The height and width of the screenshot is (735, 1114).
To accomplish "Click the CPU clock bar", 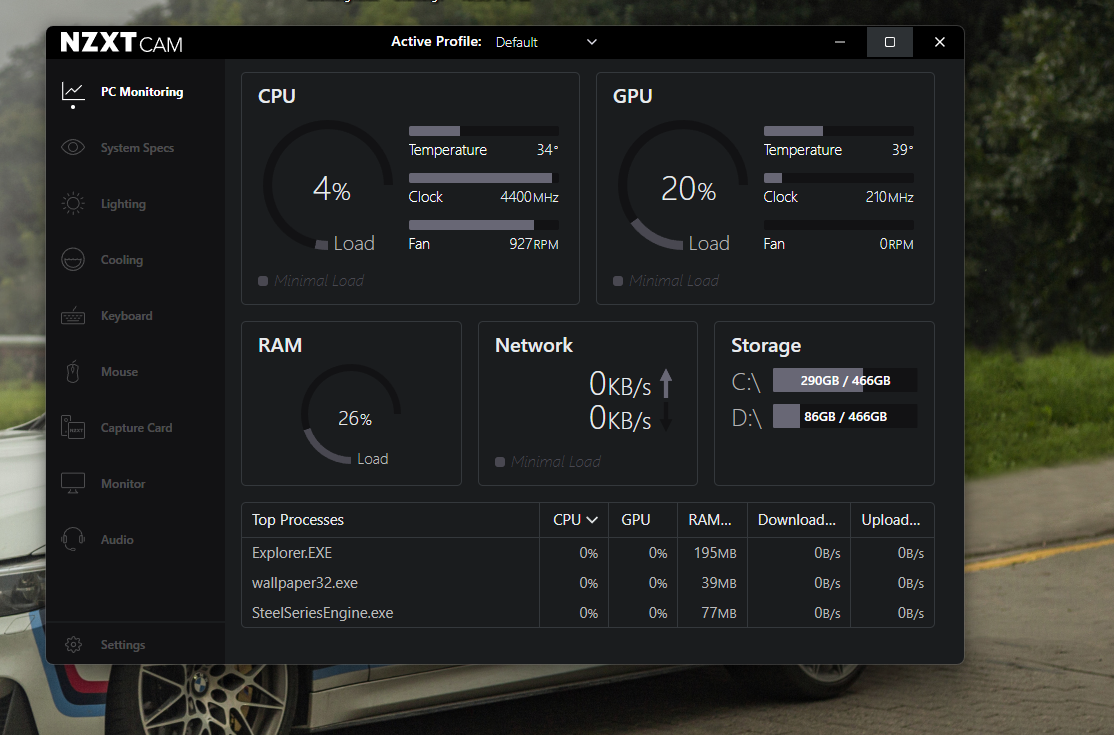I will 484,178.
